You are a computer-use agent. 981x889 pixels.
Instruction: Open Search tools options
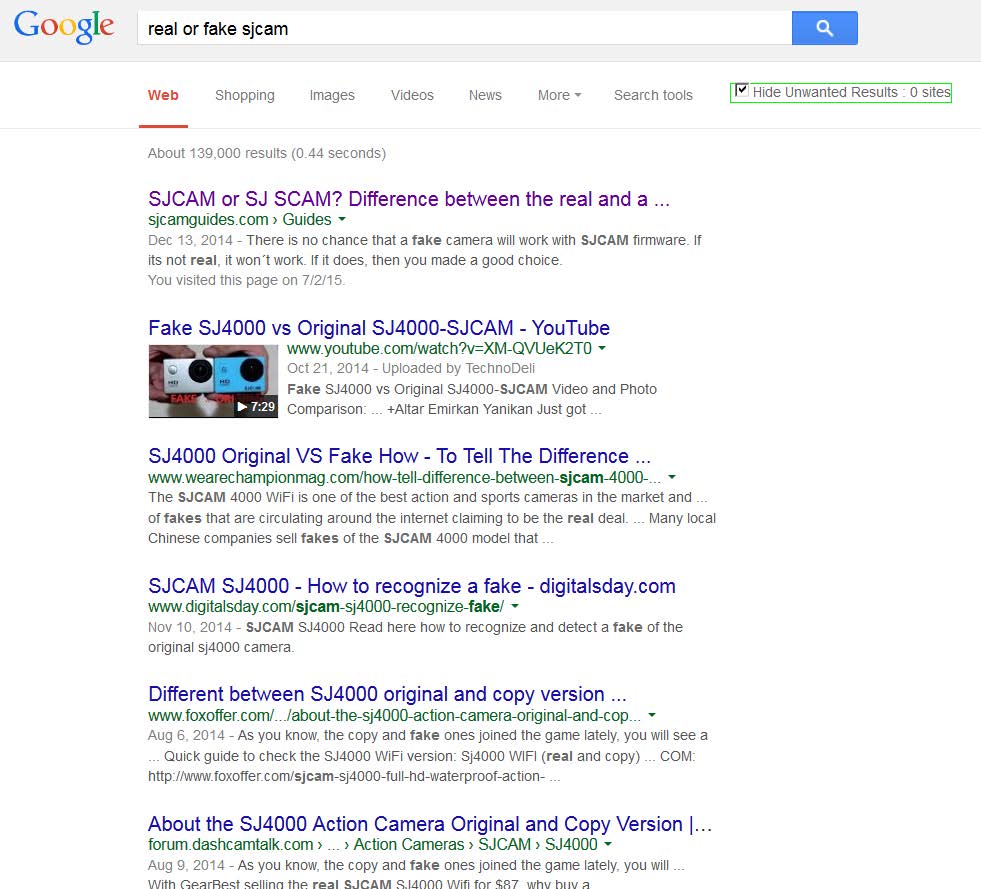[653, 95]
